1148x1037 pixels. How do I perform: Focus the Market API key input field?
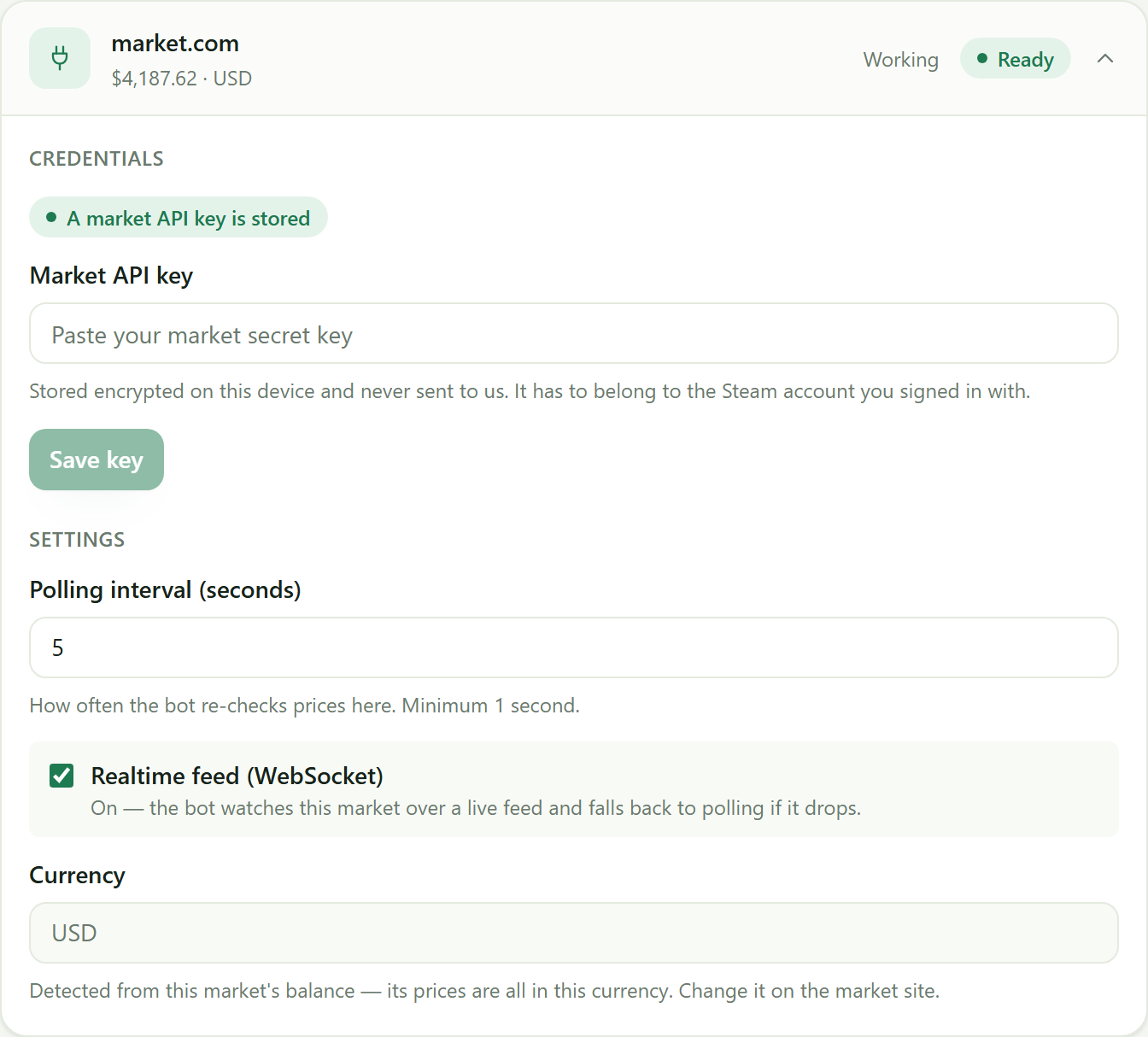pyautogui.click(x=574, y=333)
